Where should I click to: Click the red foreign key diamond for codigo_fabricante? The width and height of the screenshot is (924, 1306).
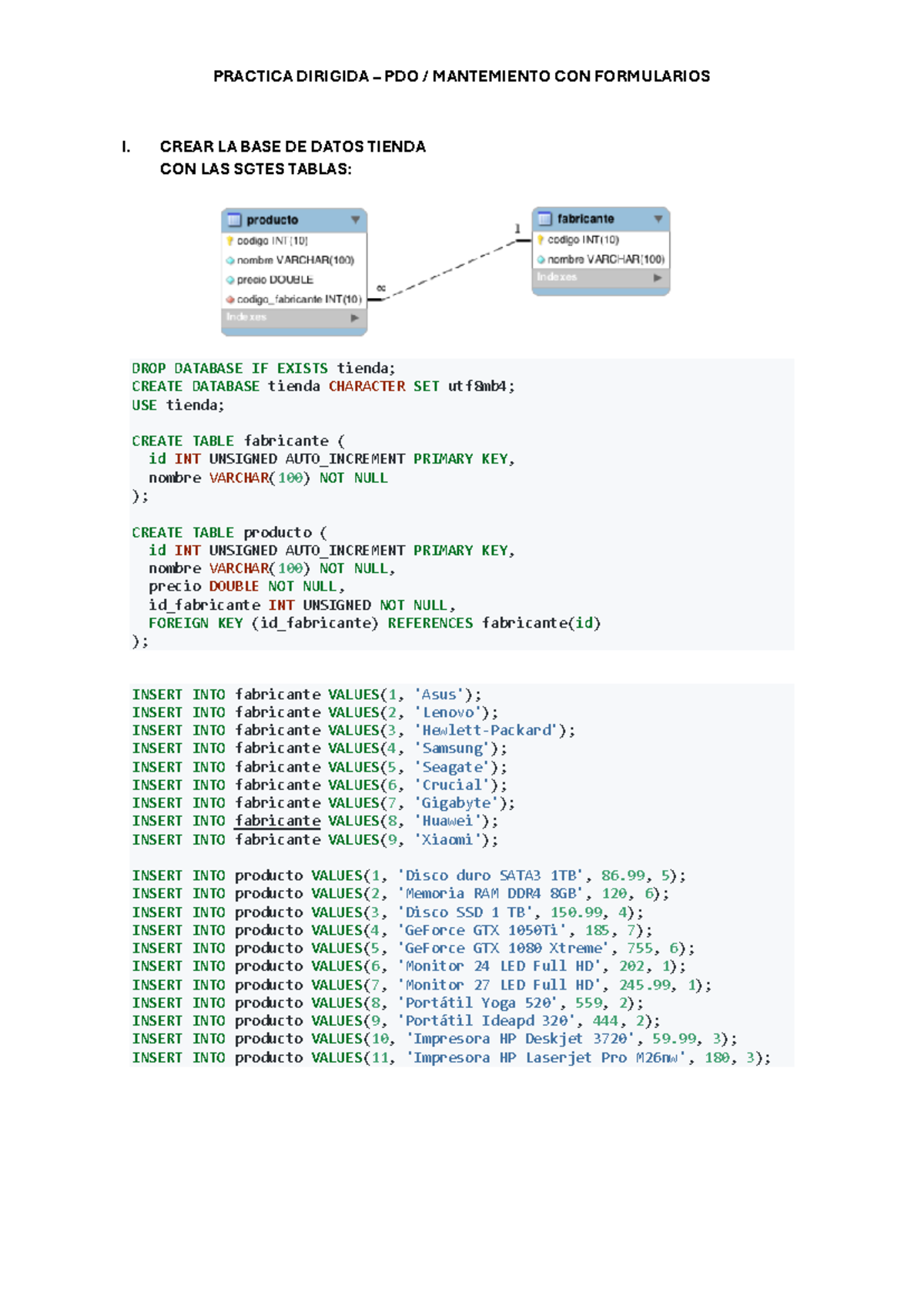229,300
